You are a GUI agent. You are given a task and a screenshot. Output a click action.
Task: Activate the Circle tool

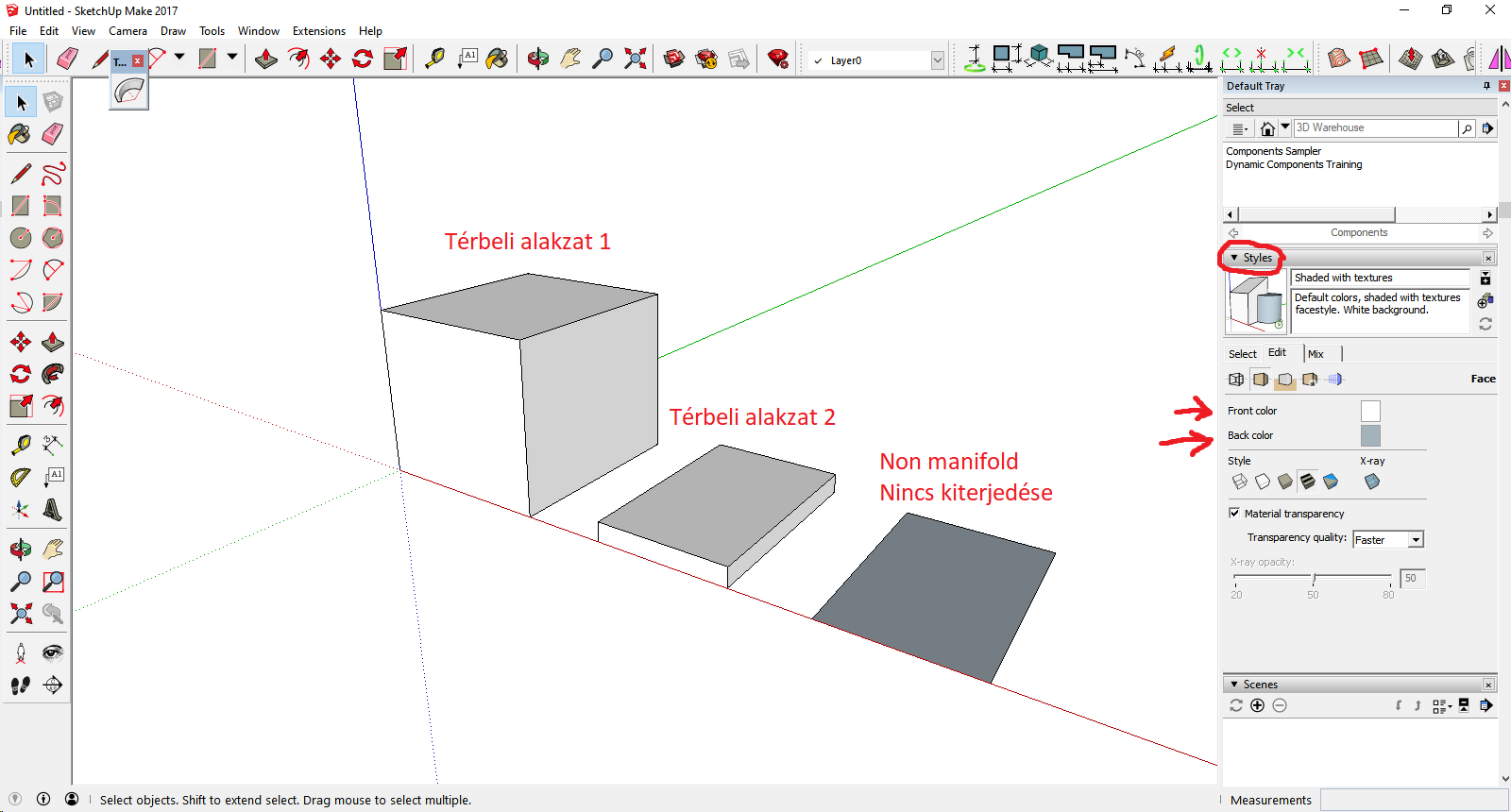[21, 238]
